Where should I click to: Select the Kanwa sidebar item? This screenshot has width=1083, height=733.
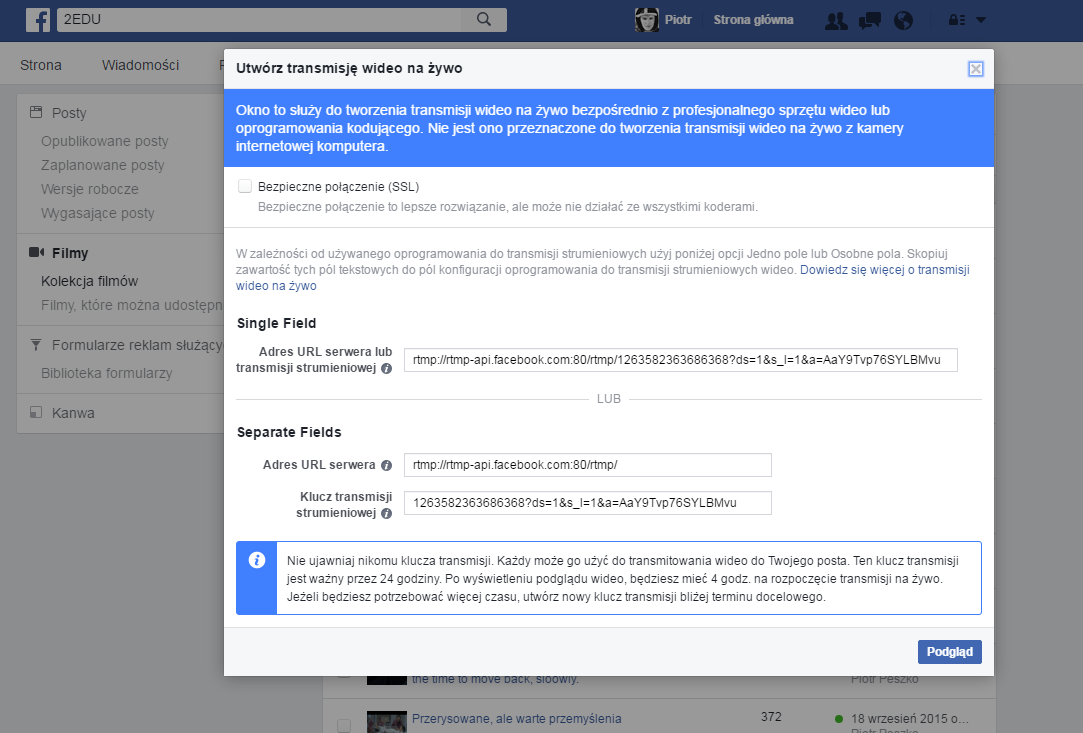pyautogui.click(x=73, y=413)
